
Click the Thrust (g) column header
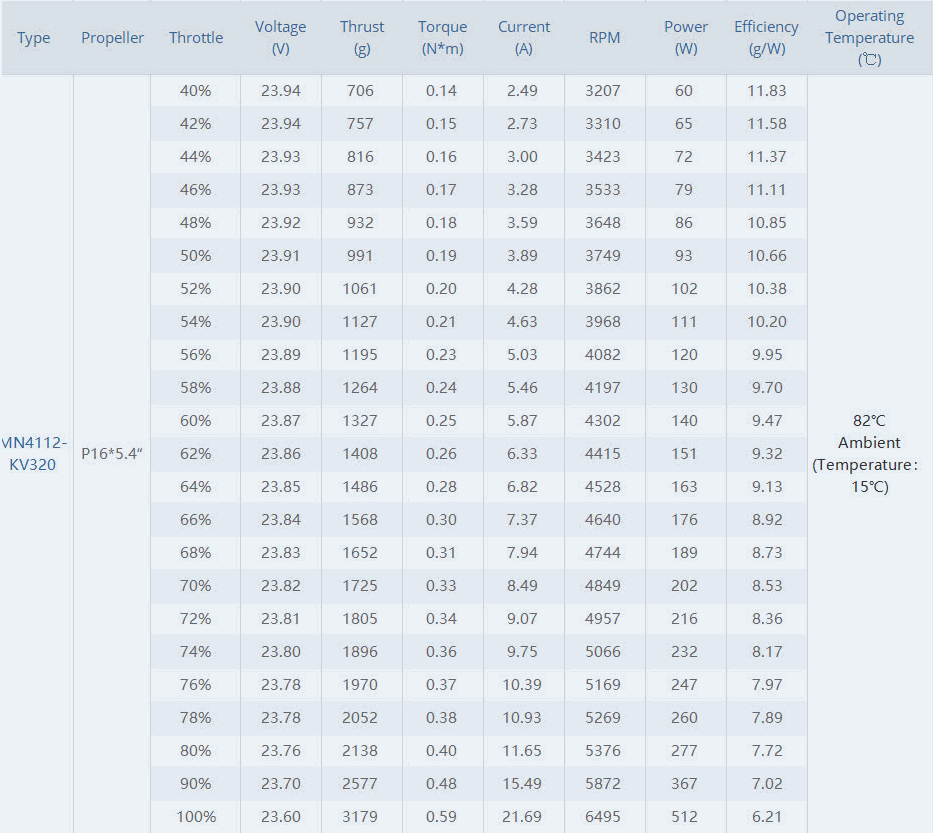point(362,37)
